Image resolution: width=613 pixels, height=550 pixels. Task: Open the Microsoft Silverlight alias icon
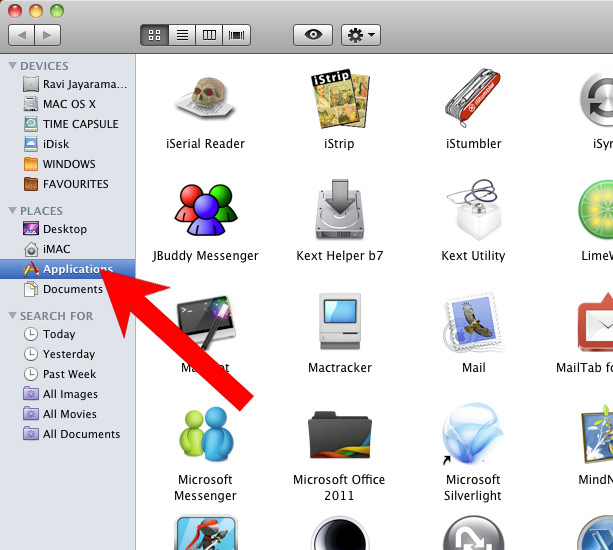pos(473,434)
